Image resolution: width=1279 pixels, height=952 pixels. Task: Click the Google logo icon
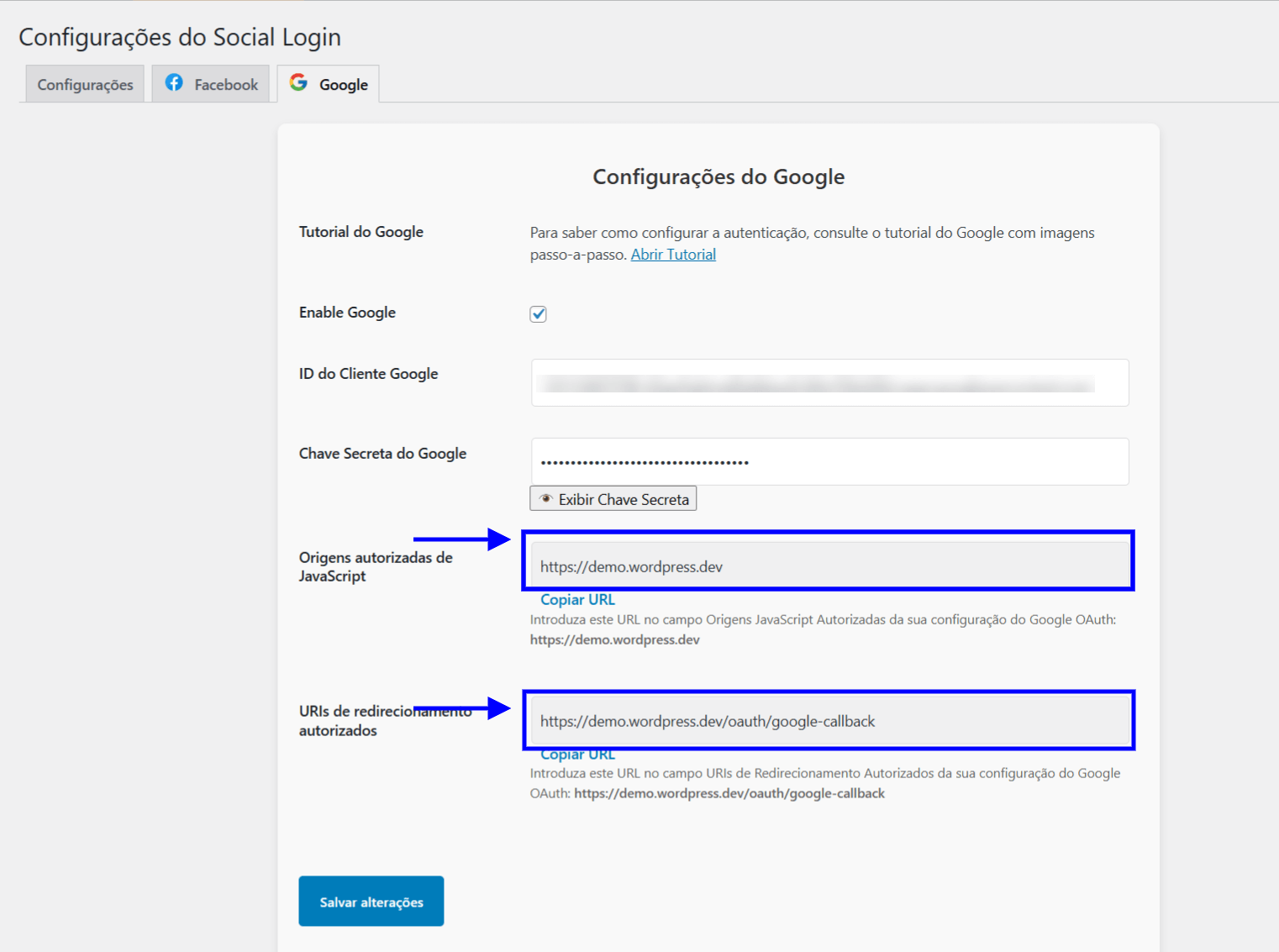(298, 82)
